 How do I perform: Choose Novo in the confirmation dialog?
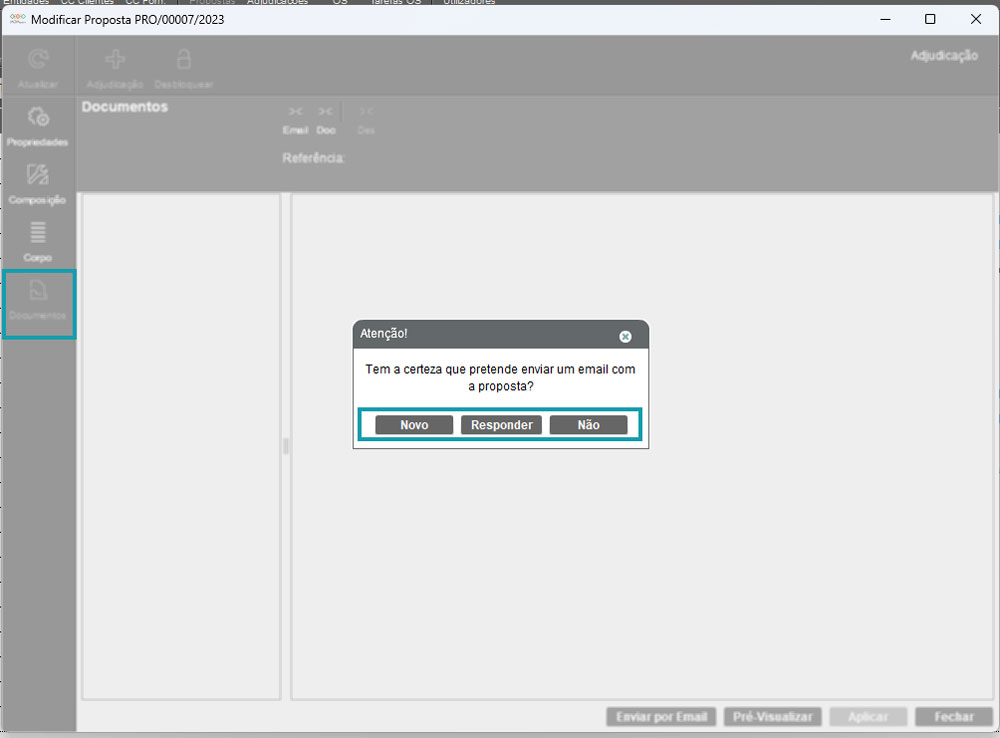pos(414,425)
